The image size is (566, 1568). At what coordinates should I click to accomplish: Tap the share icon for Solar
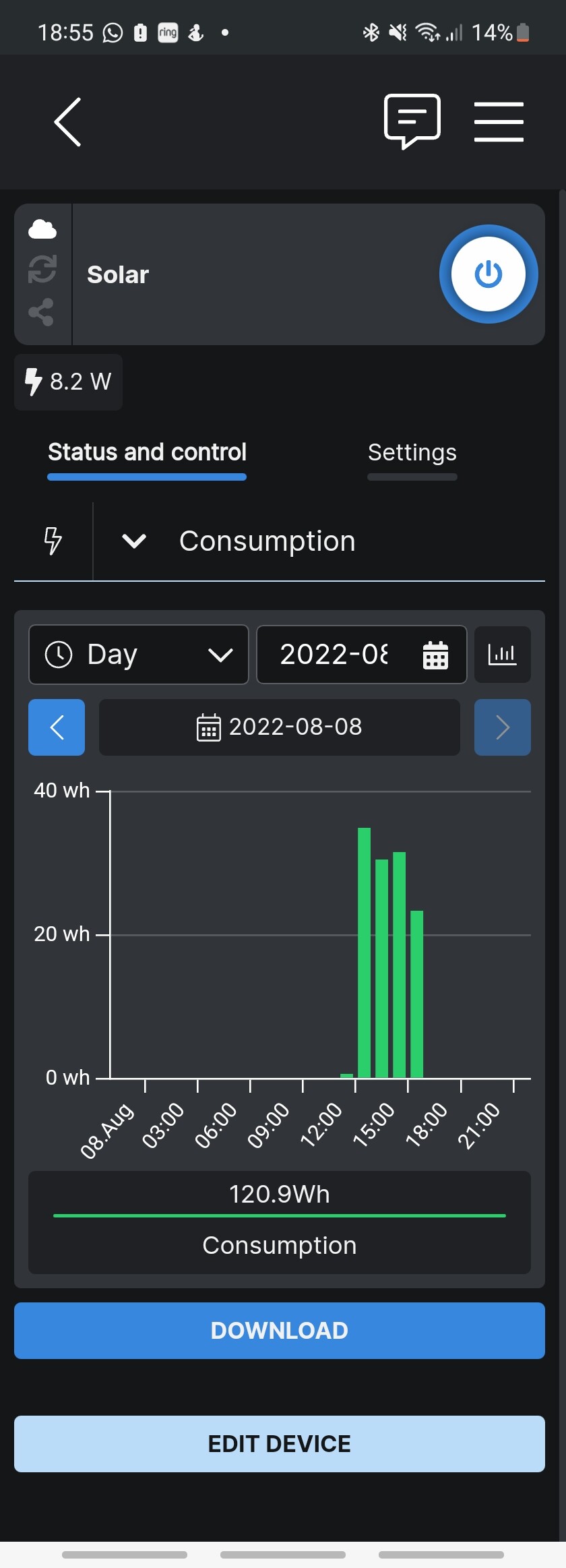pos(41,312)
